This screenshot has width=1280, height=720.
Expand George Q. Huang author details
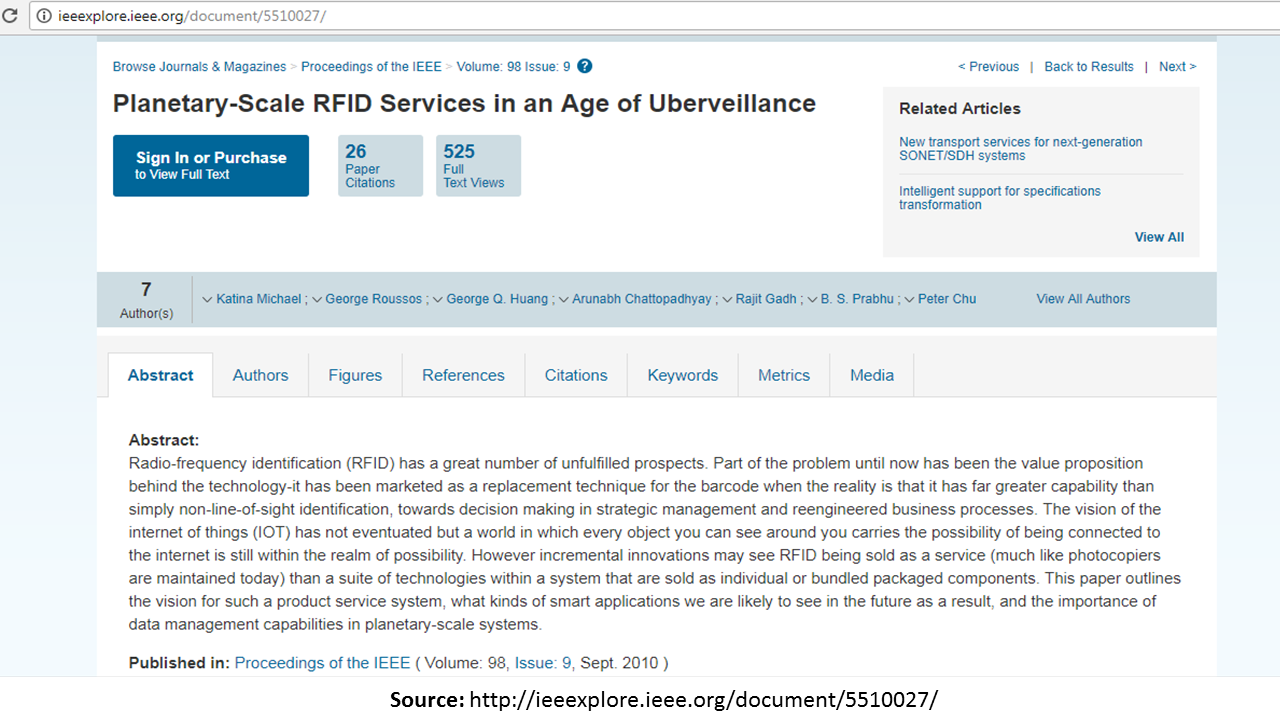(x=438, y=299)
